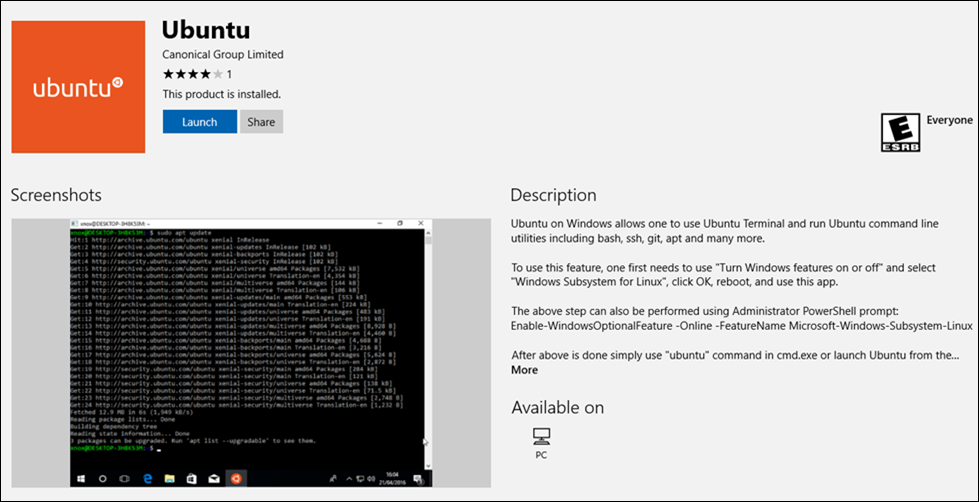979x502 pixels.
Task: Click the orange Ubuntu logo tile
Action: (x=78, y=87)
